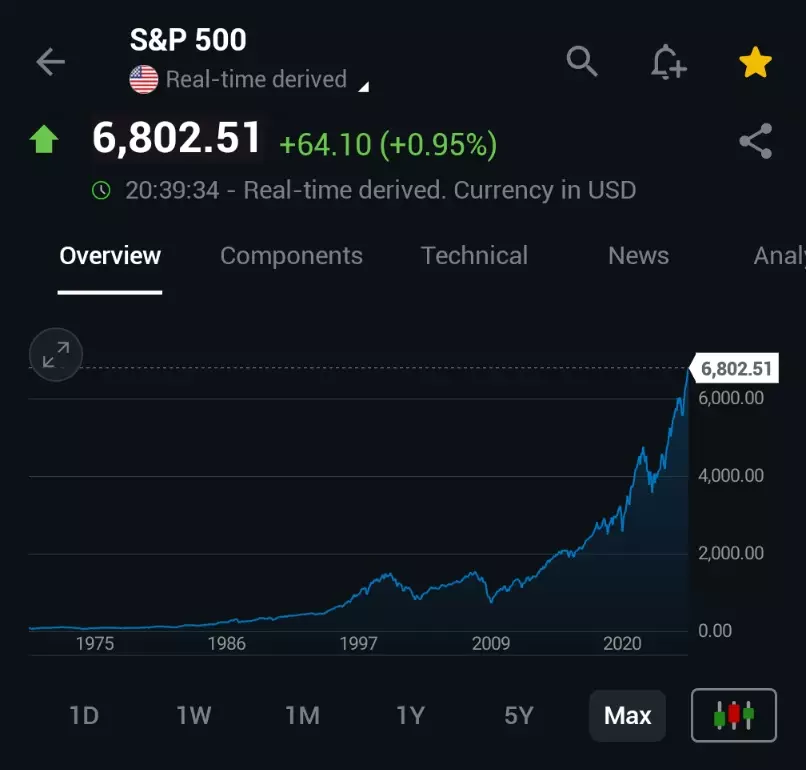The height and width of the screenshot is (770, 806).
Task: Click the 6,802.51 price marker on chart
Action: click(x=736, y=368)
